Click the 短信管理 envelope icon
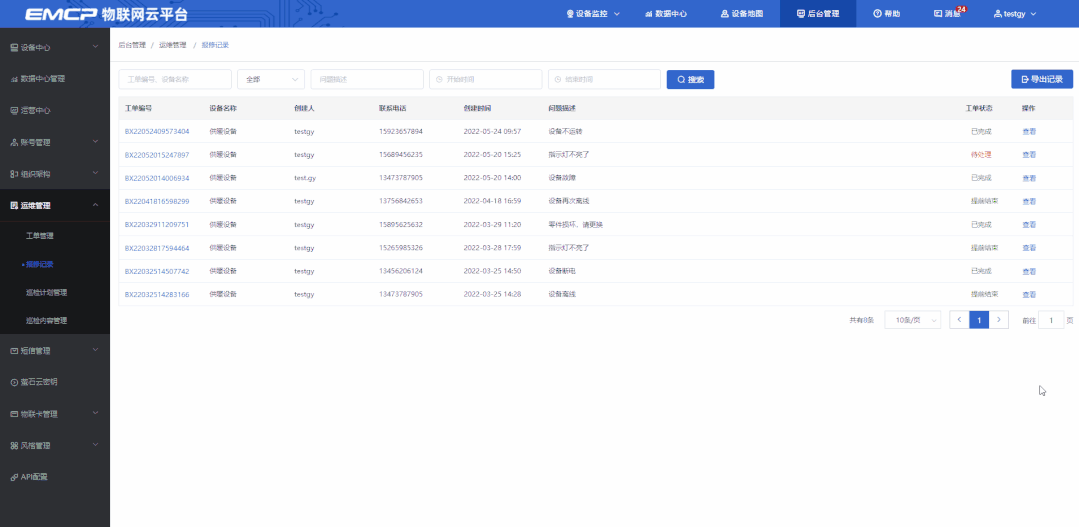1079x527 pixels. click(x=14, y=351)
